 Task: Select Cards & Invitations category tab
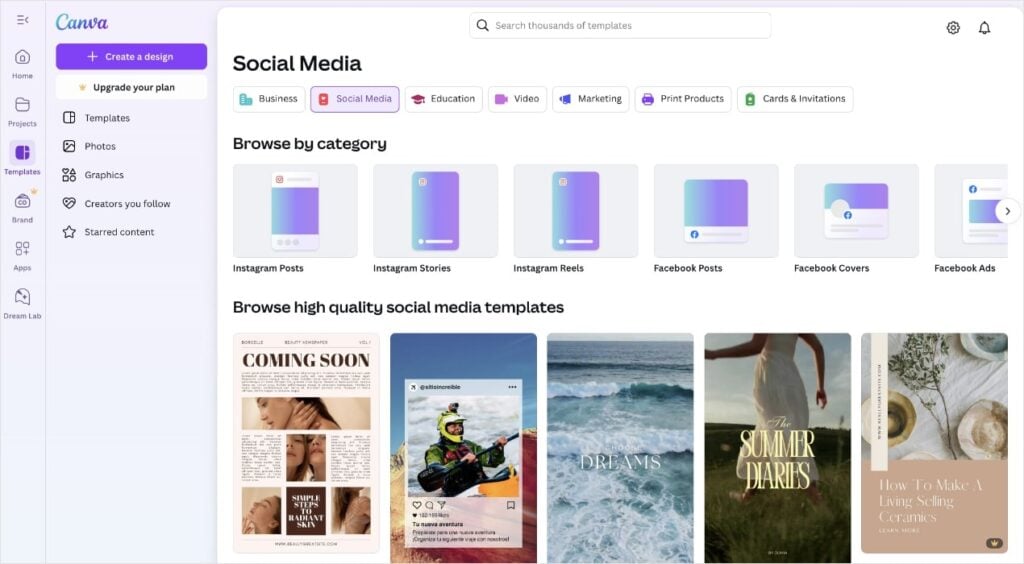795,99
